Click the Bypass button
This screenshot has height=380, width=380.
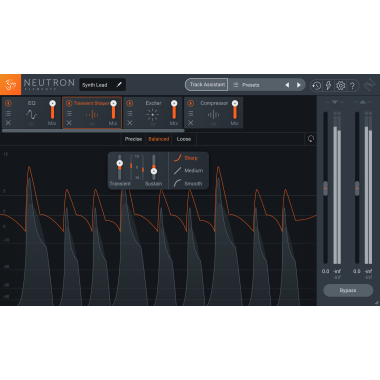click(348, 290)
